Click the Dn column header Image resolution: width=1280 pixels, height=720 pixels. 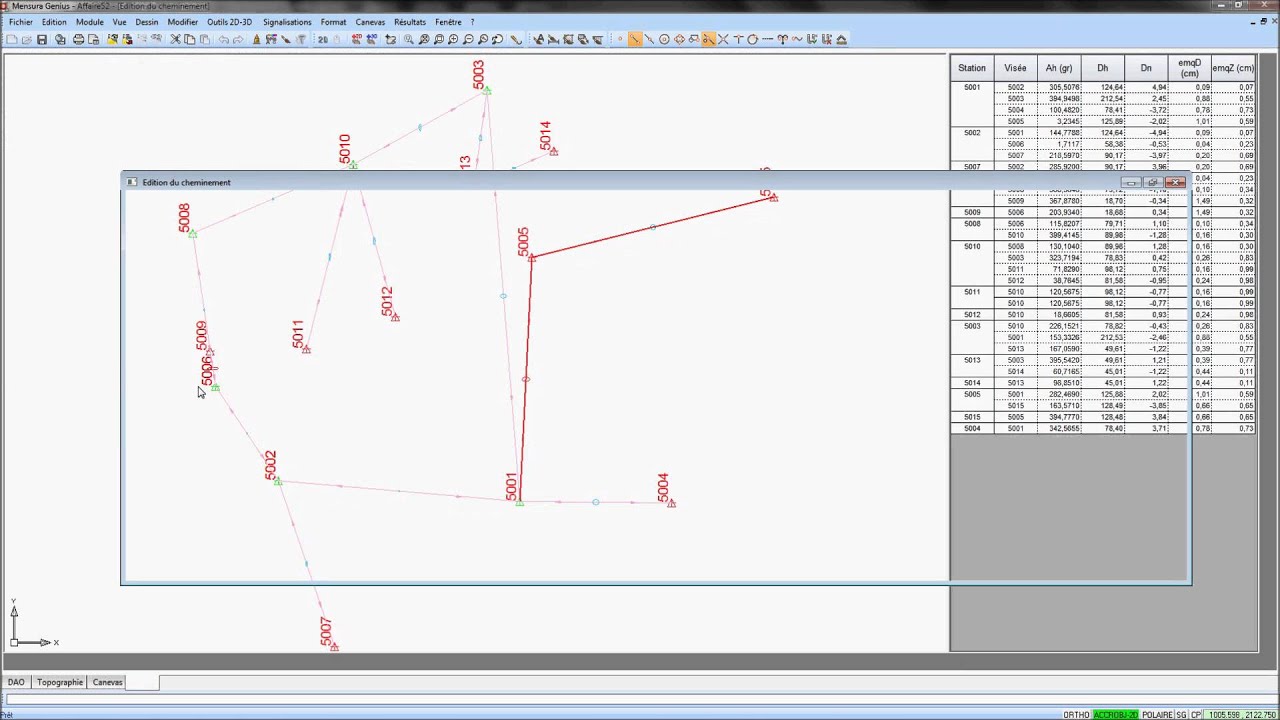[x=1146, y=68]
